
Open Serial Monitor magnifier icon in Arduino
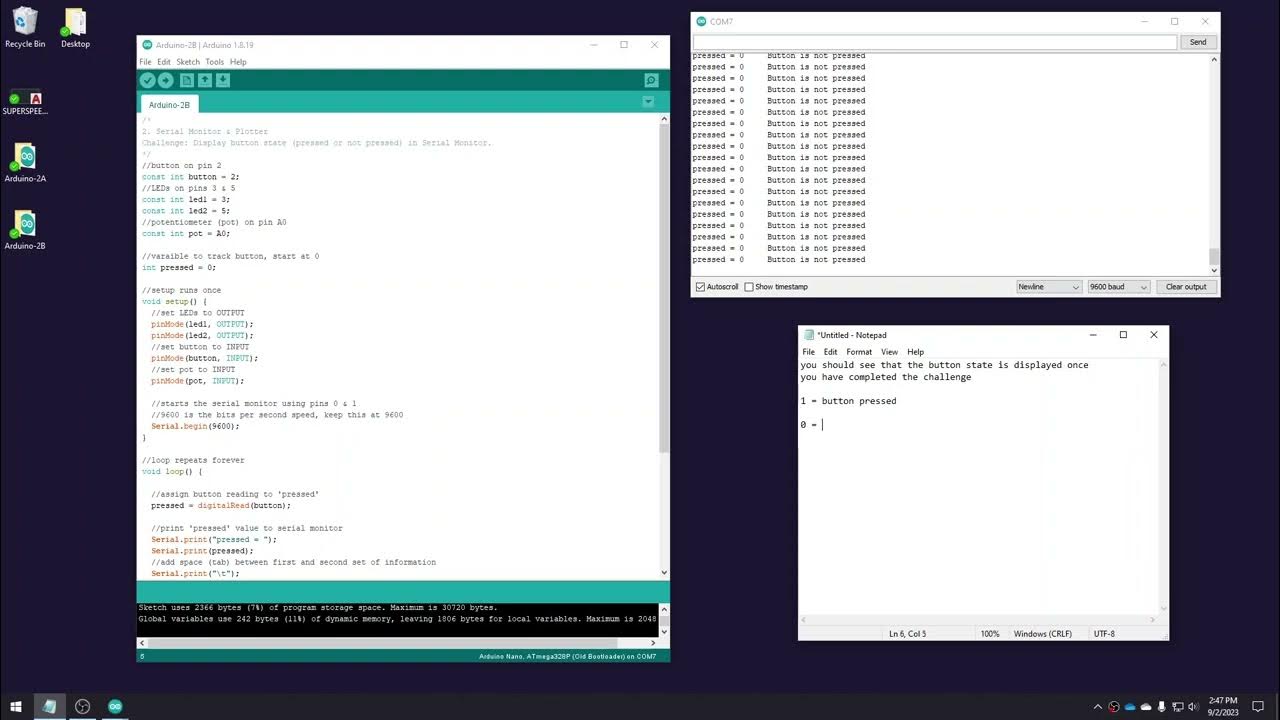click(x=651, y=80)
